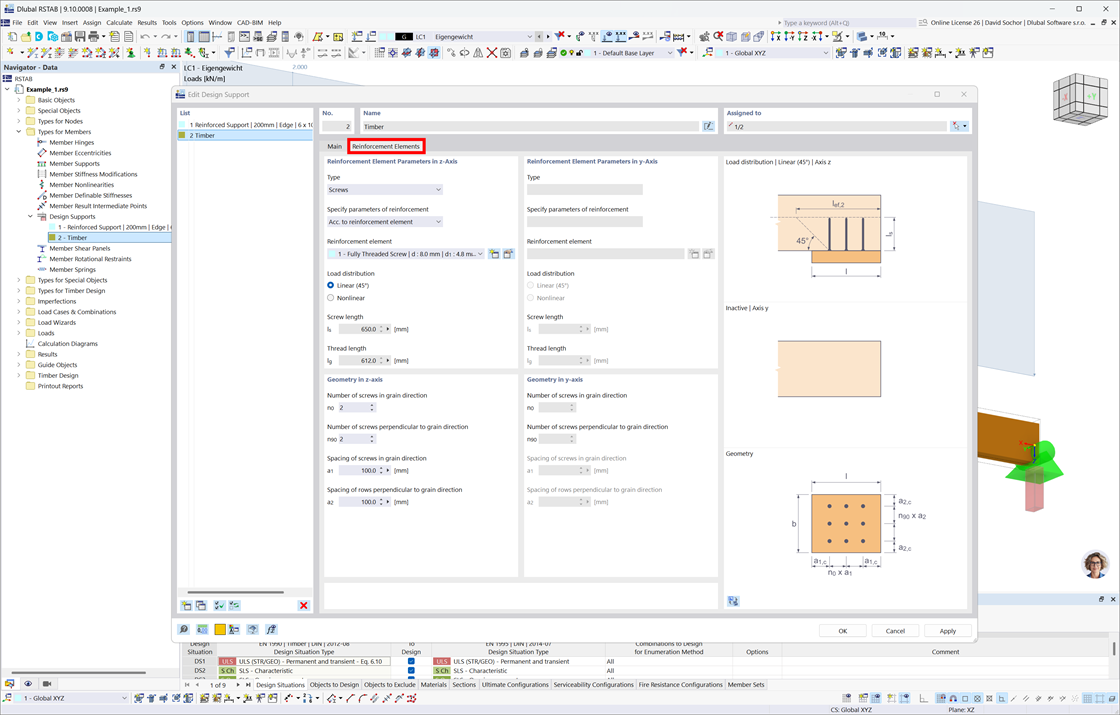
Task: Click the copy item icon below the List panel
Action: (201, 605)
